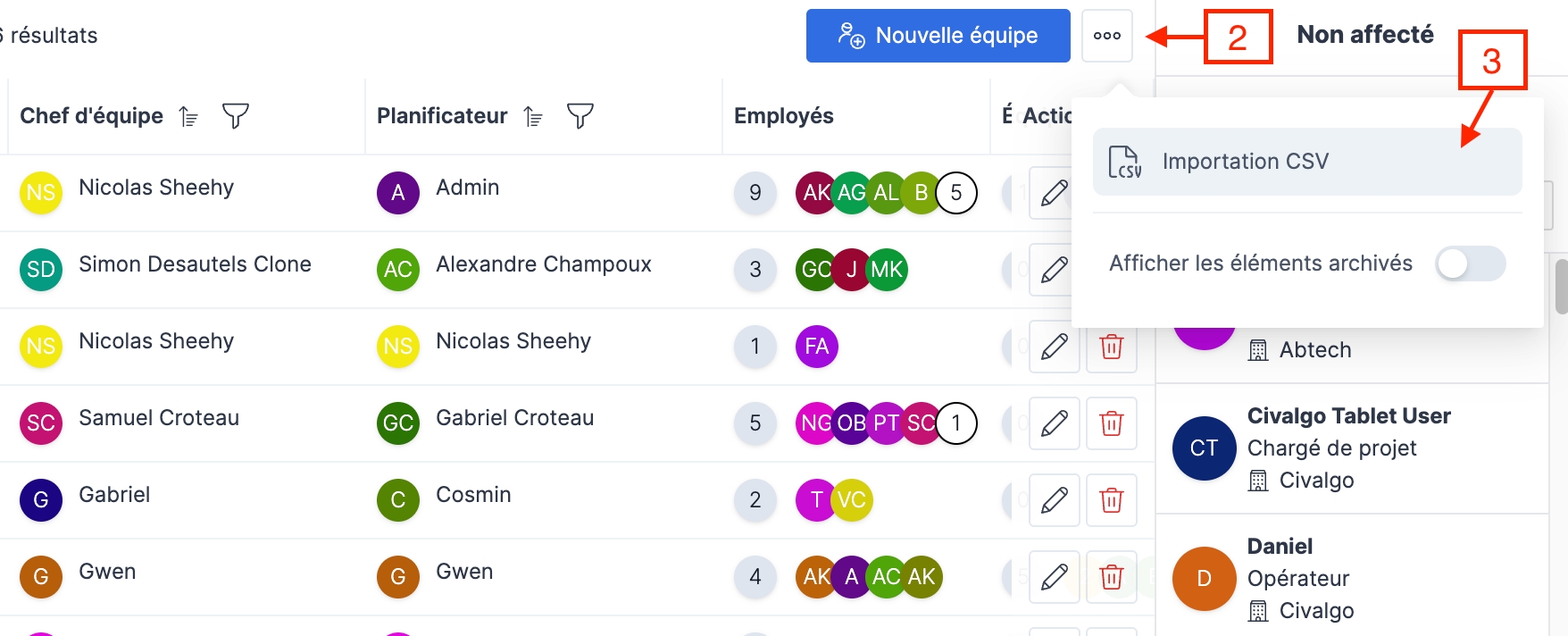Click the Employés column header
The width and height of the screenshot is (1568, 636).
(x=783, y=116)
